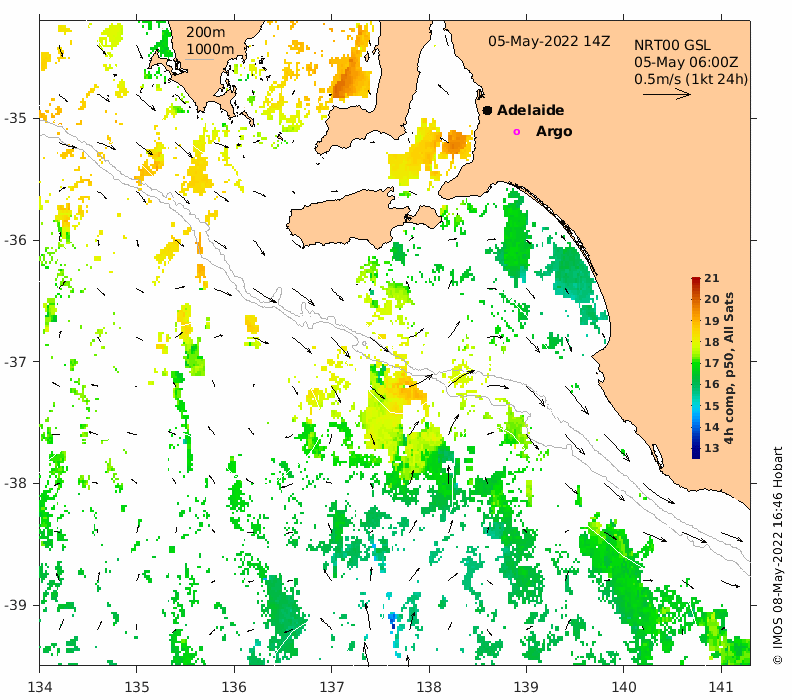Click the latitude label -38
This screenshot has height=700, width=792.
coord(15,483)
